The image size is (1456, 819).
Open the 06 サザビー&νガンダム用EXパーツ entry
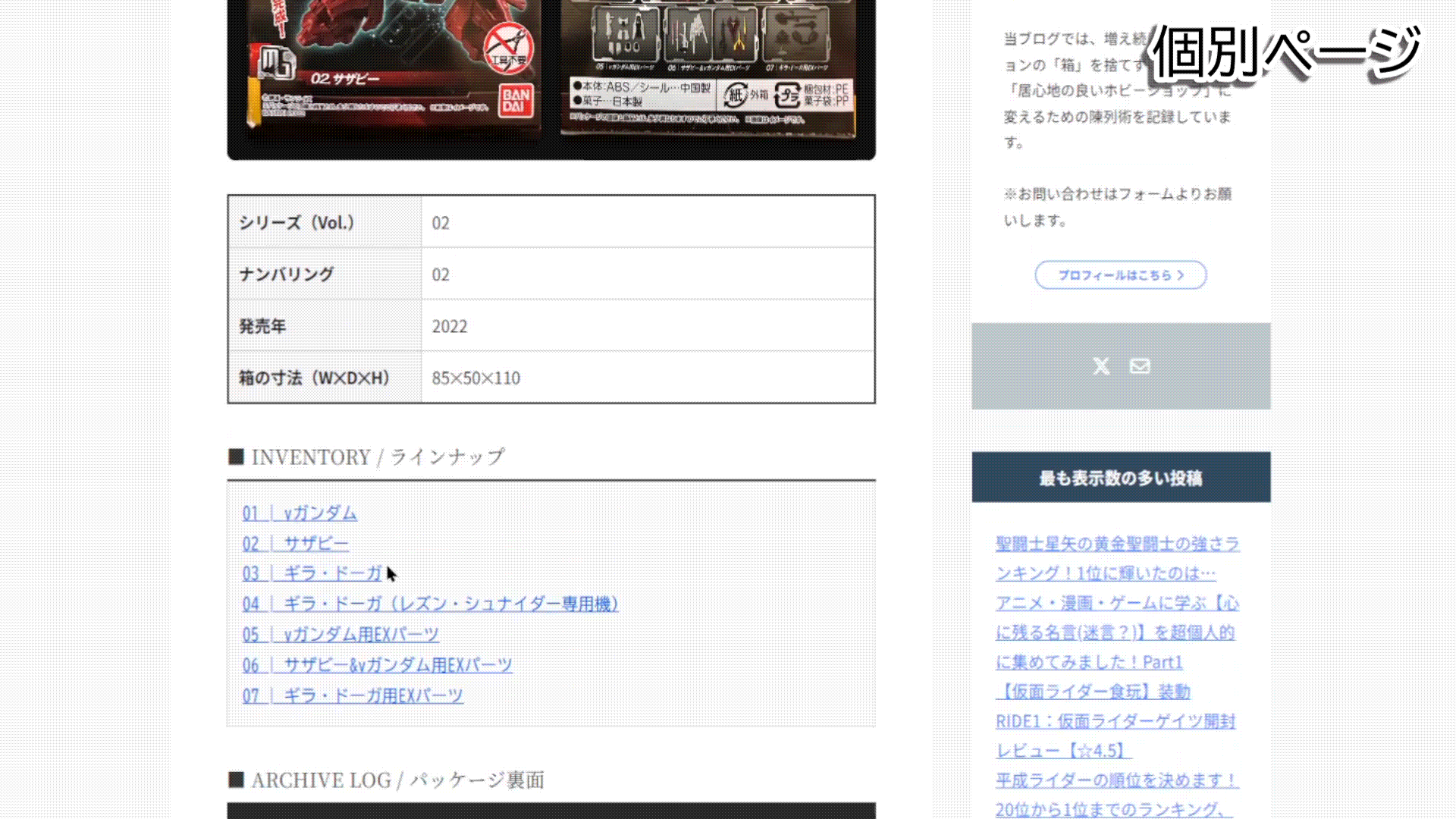click(x=377, y=665)
